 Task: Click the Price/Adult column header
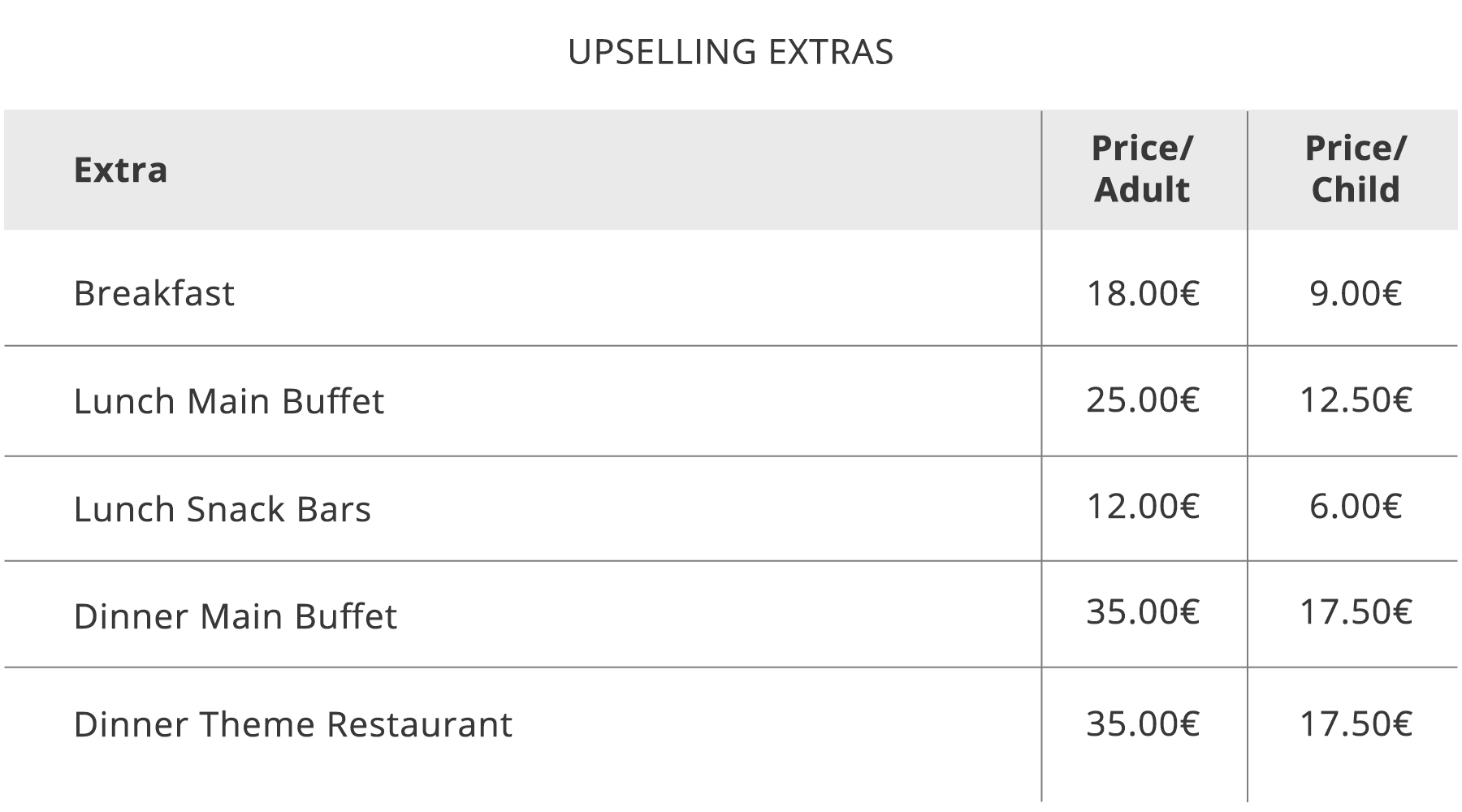coord(1142,169)
